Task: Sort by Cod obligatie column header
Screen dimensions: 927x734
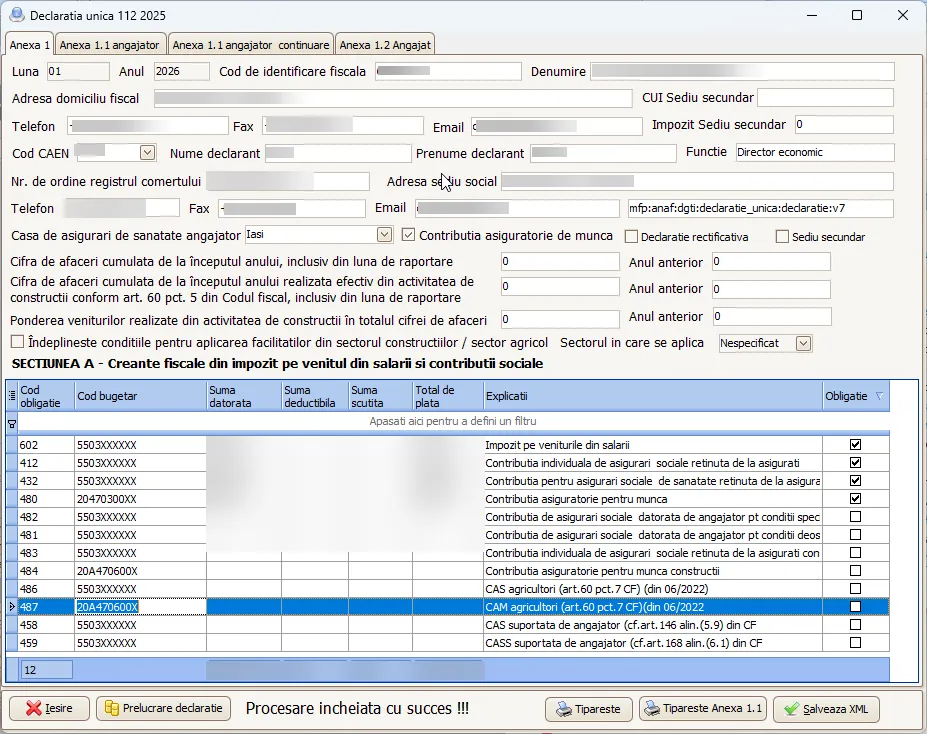Action: coord(46,396)
